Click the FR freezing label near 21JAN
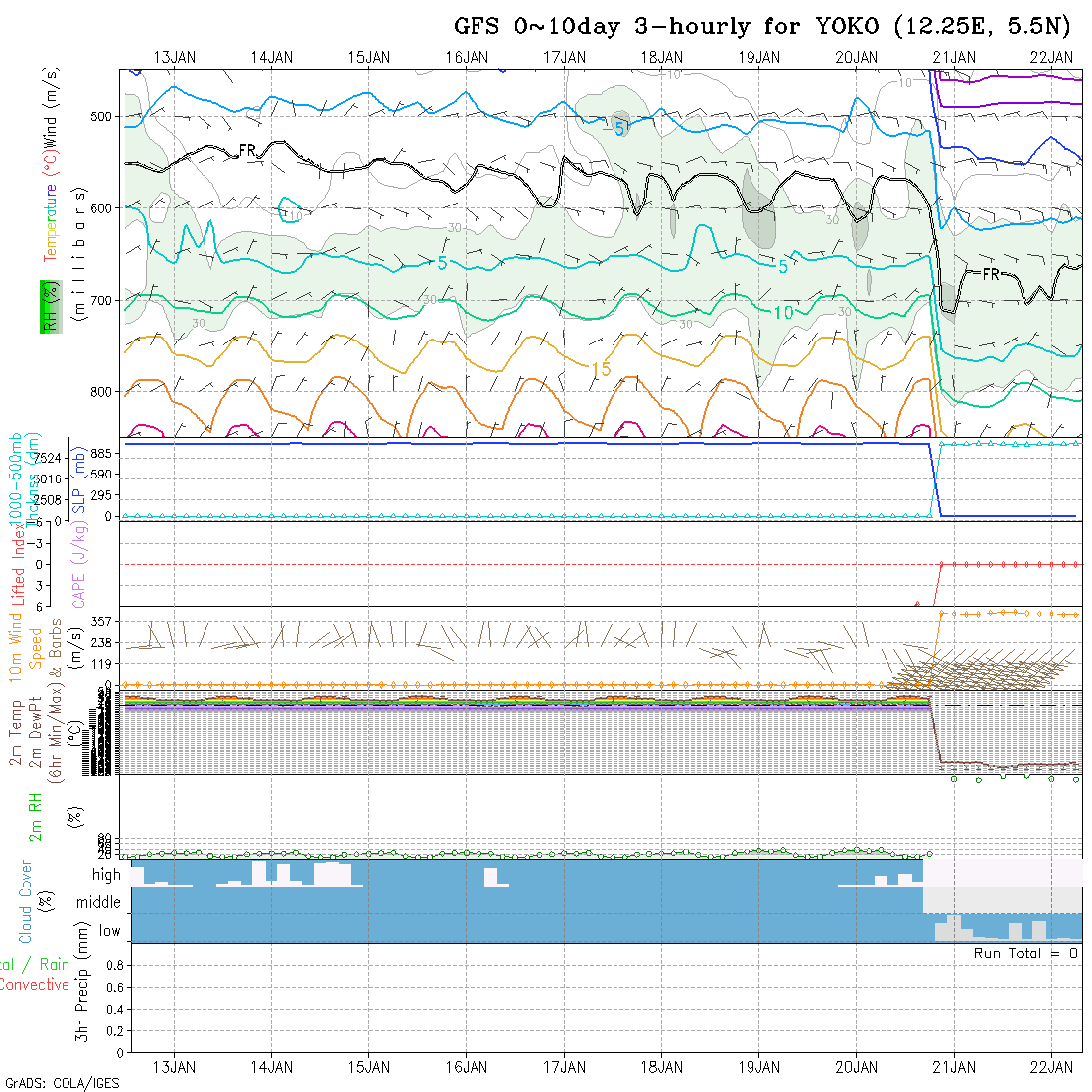Image resolution: width=1092 pixels, height=1092 pixels. tap(991, 274)
